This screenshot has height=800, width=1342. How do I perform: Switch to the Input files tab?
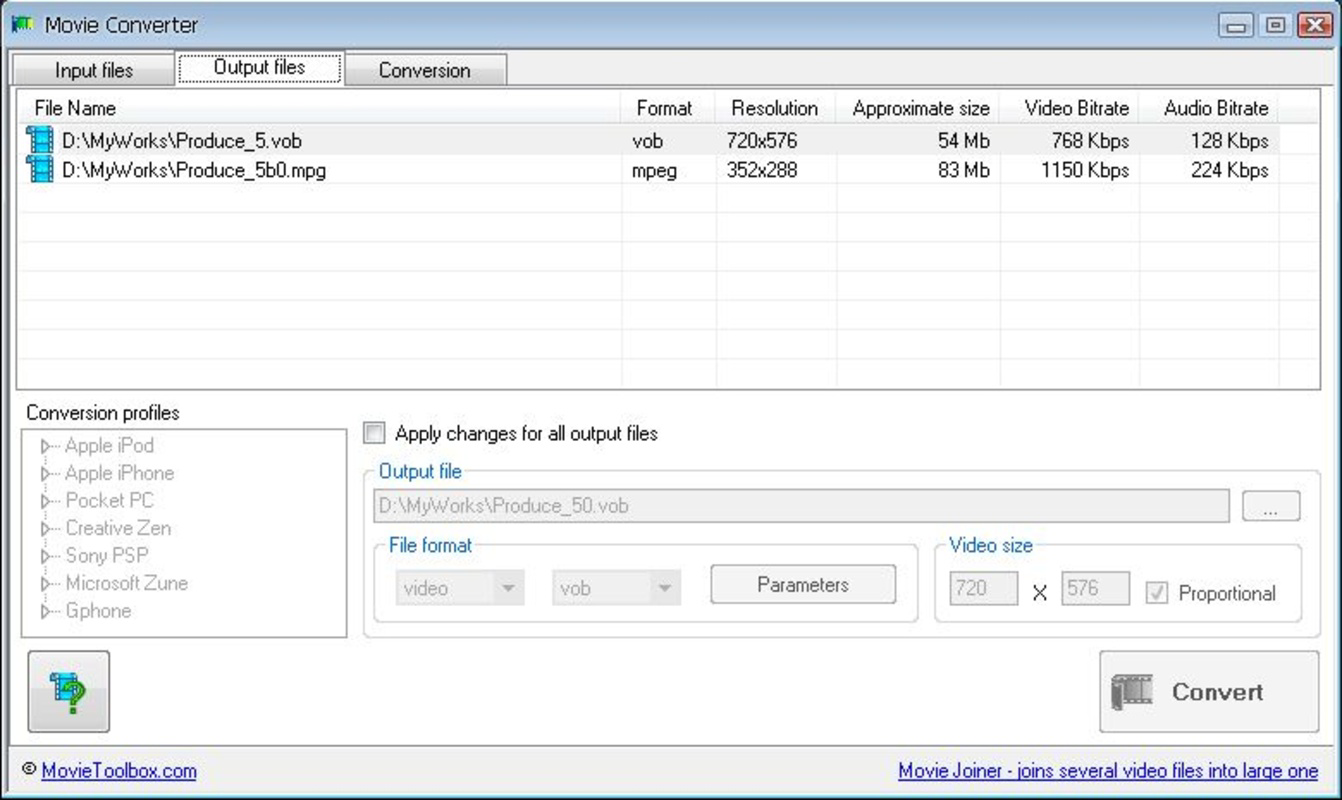pyautogui.click(x=94, y=70)
